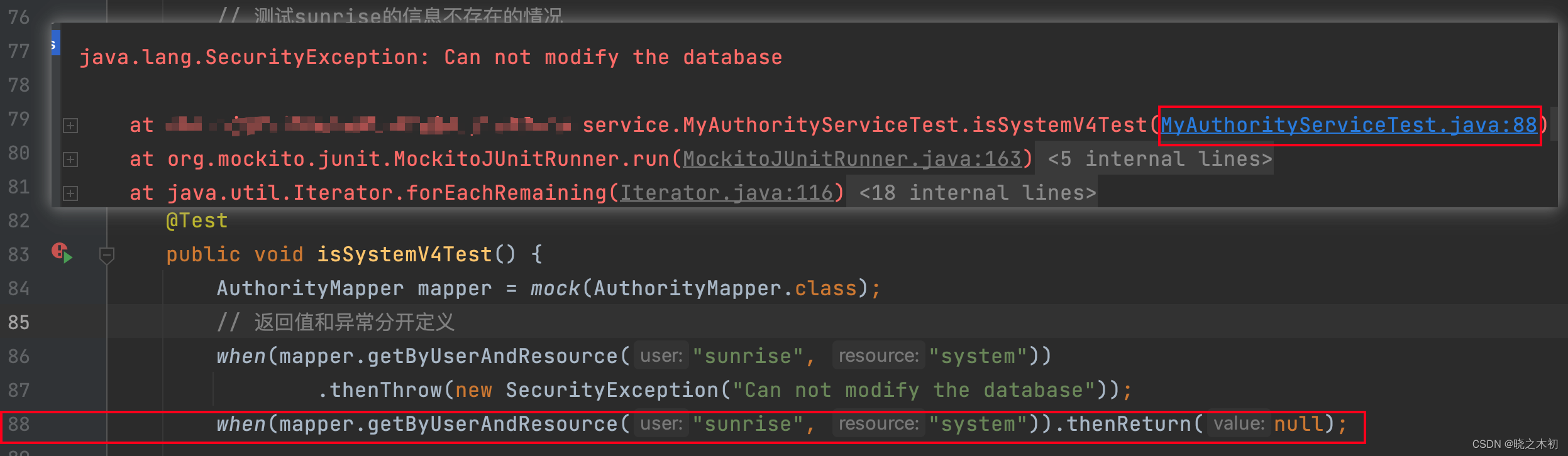
Task: Expand the Iterator.forEachRemaining stack frame plus icon
Action: [x=70, y=193]
